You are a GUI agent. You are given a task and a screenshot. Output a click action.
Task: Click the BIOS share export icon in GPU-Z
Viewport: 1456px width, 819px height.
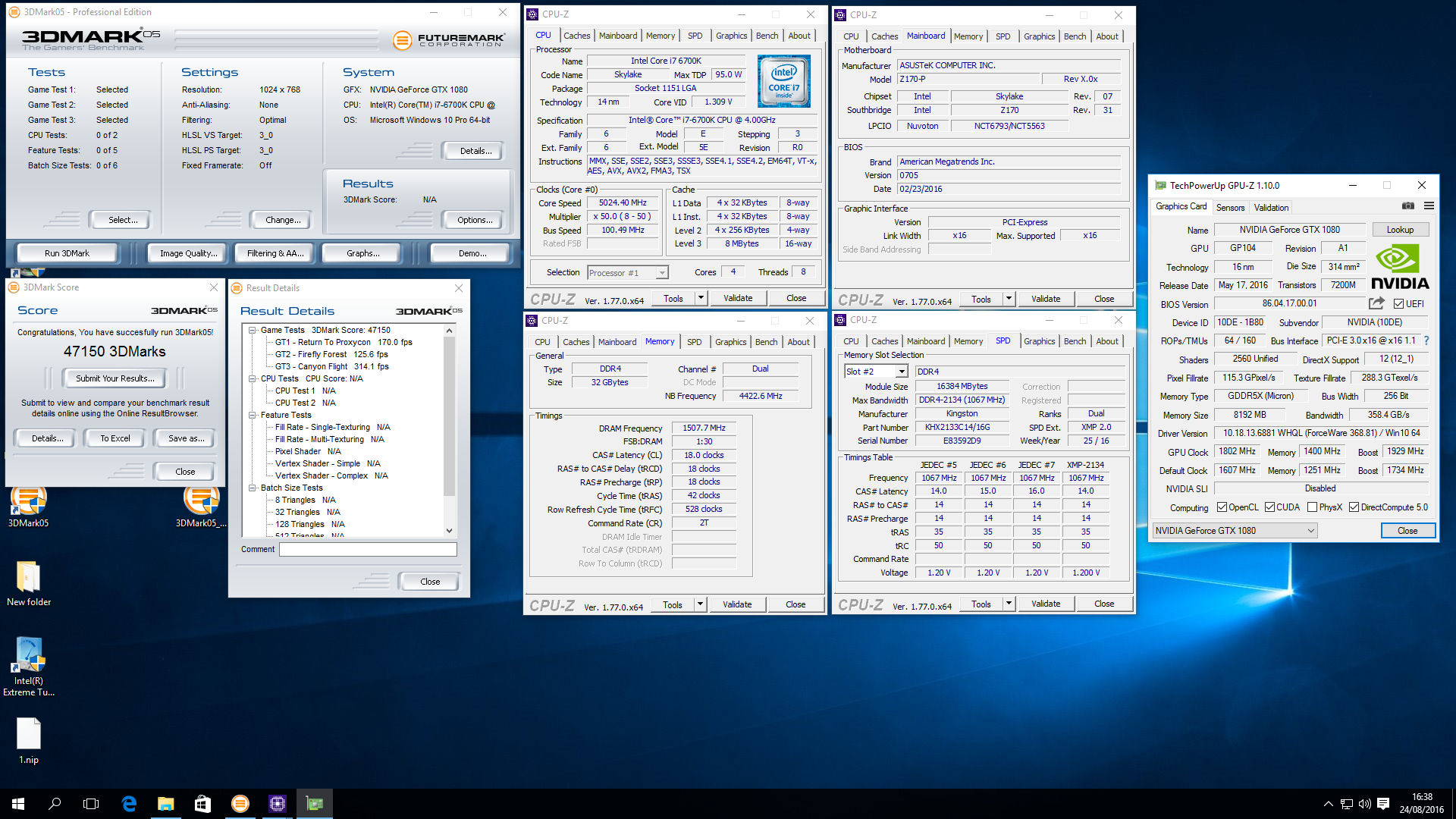(1376, 303)
